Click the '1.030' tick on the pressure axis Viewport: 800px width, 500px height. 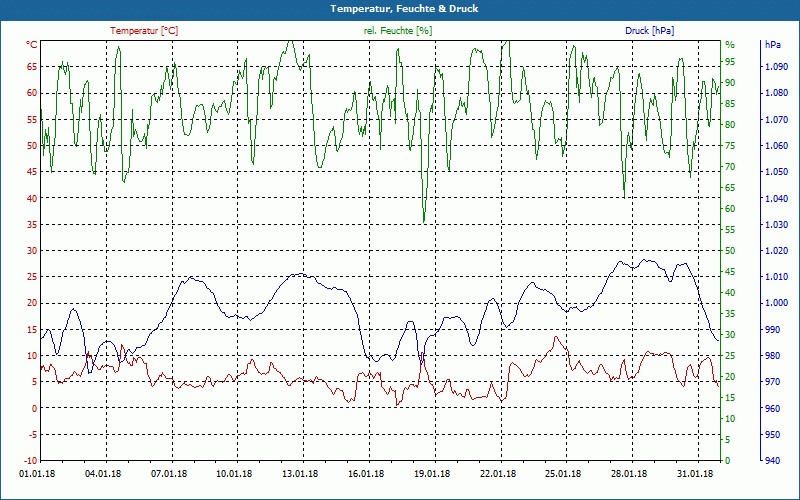[777, 224]
